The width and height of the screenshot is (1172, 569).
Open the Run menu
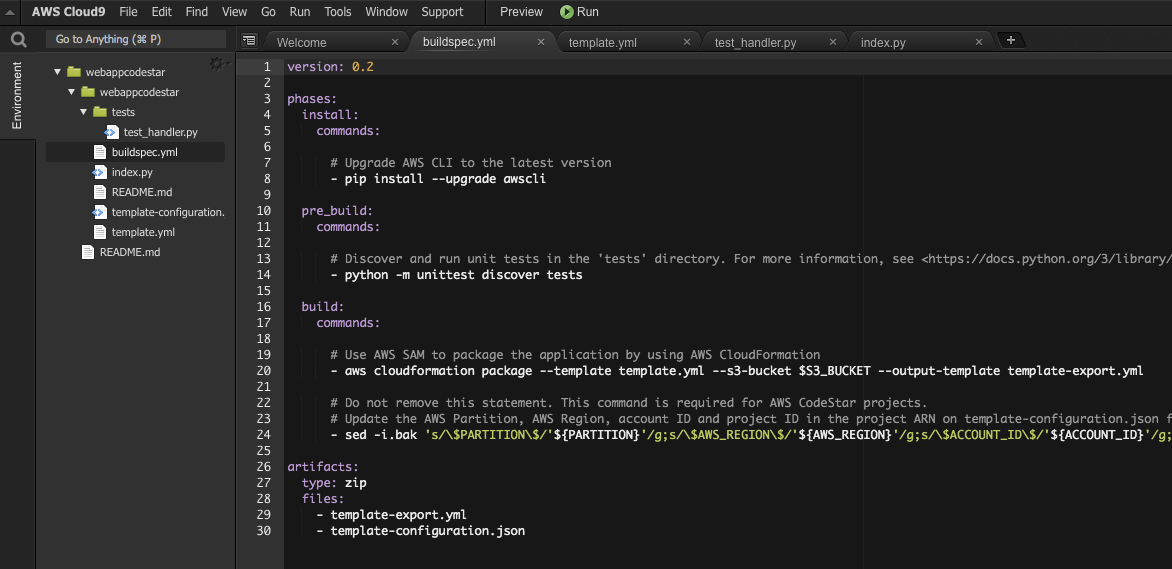(x=300, y=12)
